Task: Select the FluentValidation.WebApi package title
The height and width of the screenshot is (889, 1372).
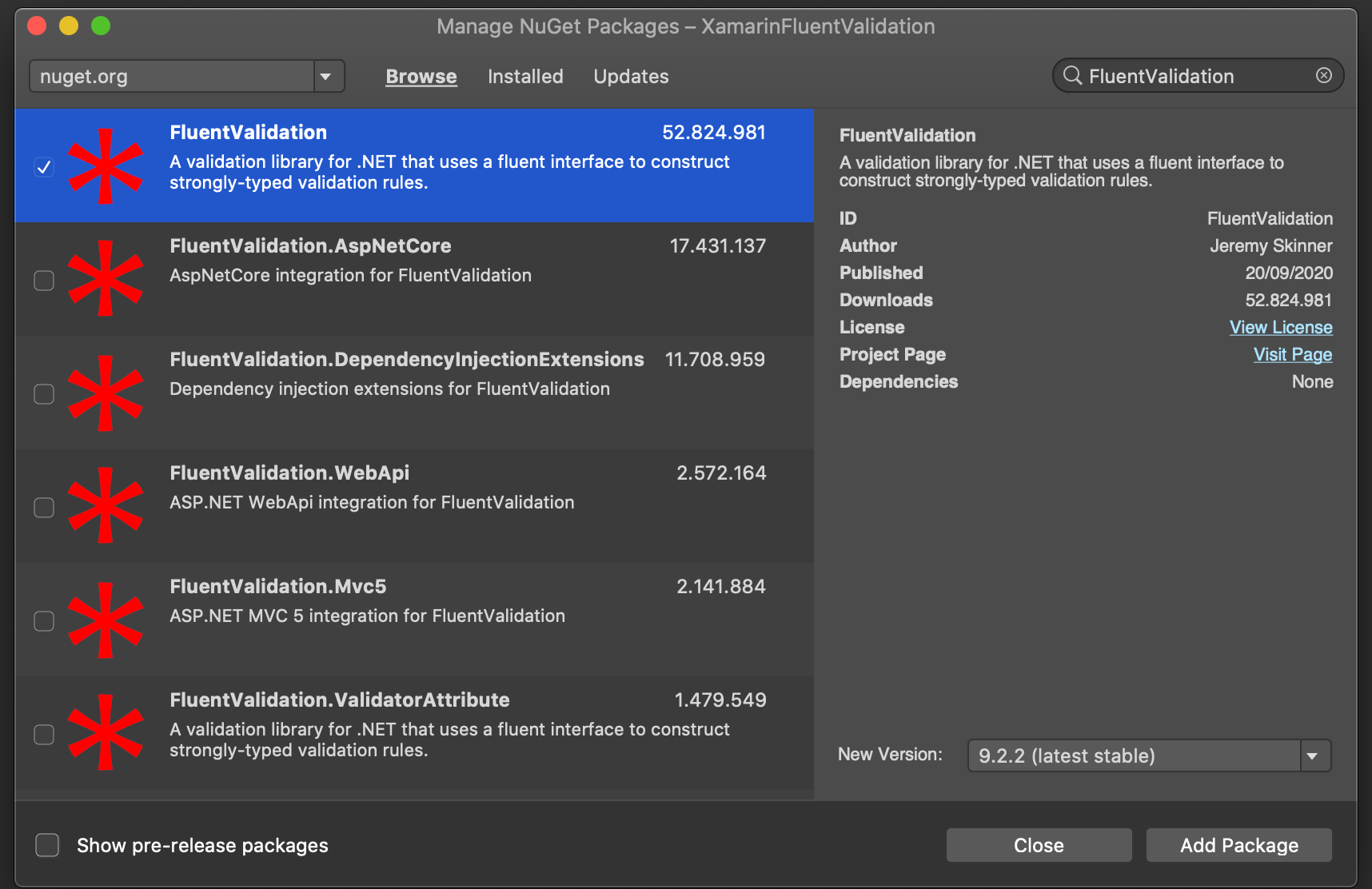Action: coord(289,472)
